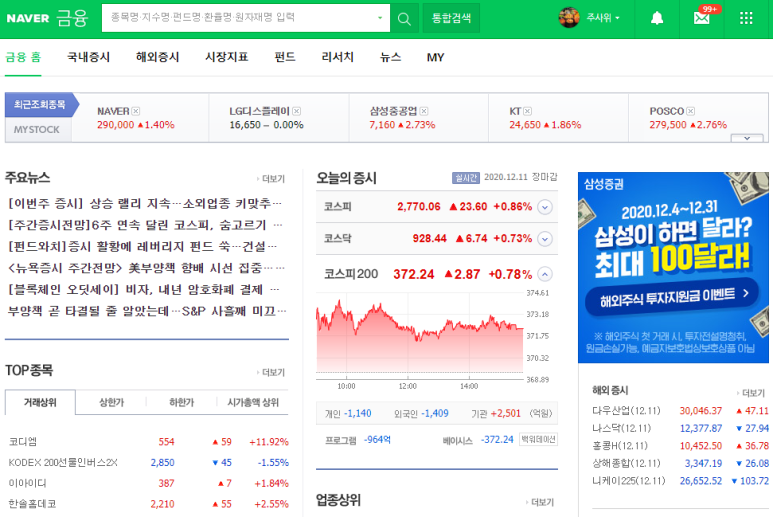Open news '부양책 곧 타결될 줄 알았는데'
The height and width of the screenshot is (517, 773).
pyautogui.click(x=146, y=311)
